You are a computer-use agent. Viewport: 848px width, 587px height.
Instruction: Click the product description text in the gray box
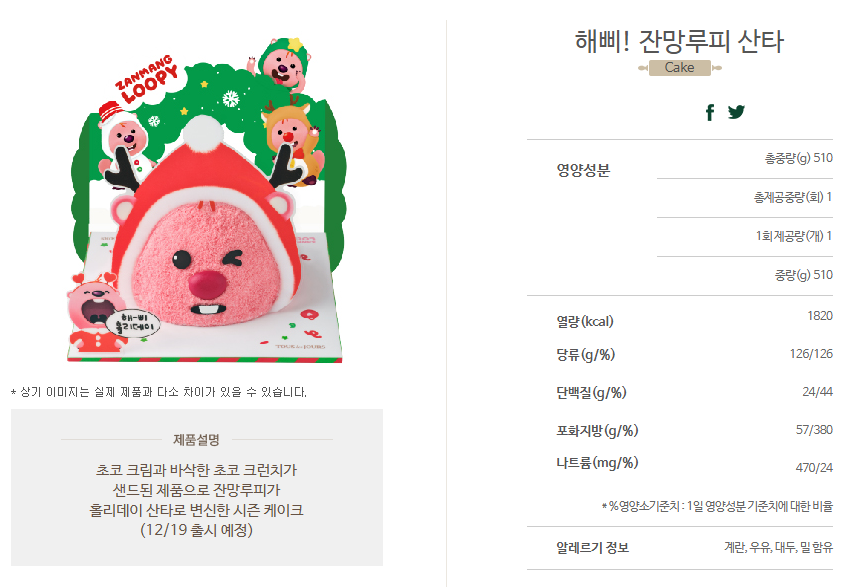196,500
